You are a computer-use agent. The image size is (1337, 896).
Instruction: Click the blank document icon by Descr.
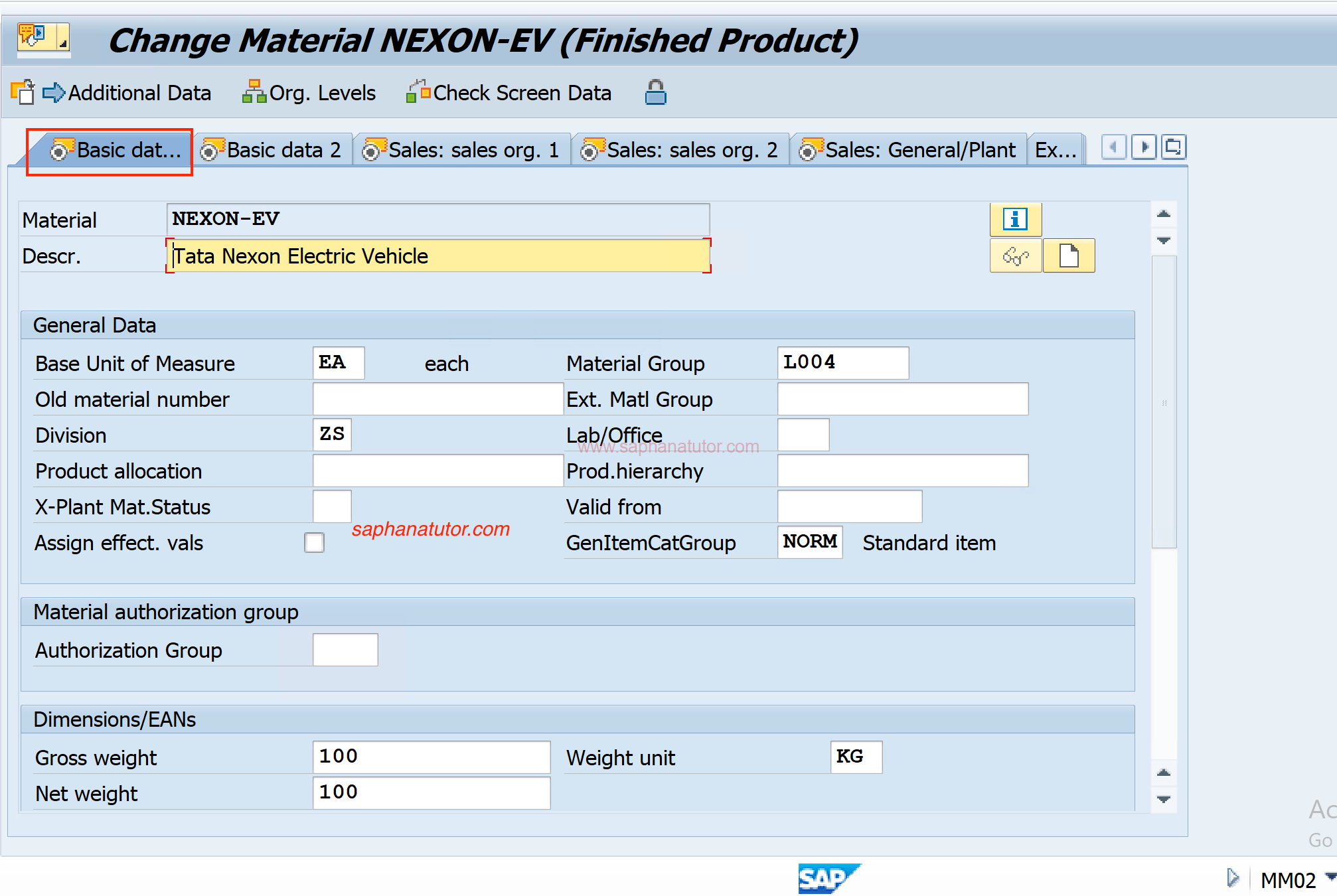click(1069, 256)
